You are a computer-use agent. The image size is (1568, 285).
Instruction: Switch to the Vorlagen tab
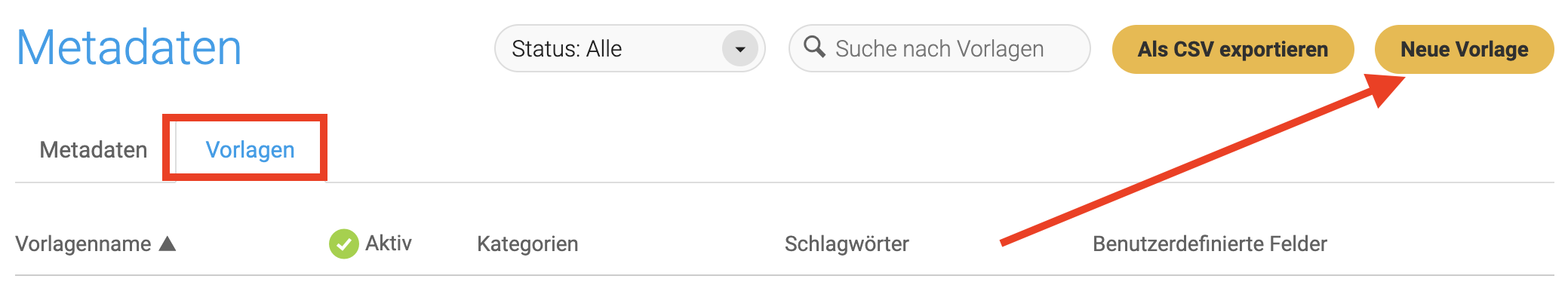251,149
